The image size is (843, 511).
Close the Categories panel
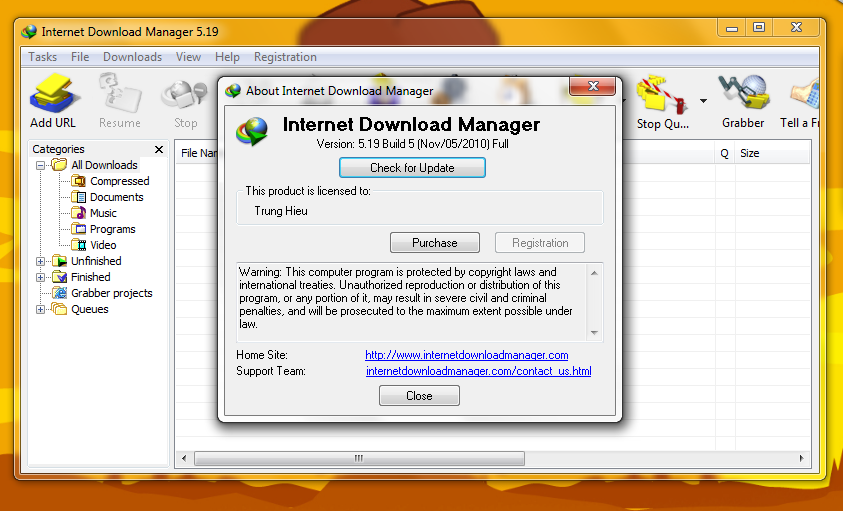[x=159, y=149]
